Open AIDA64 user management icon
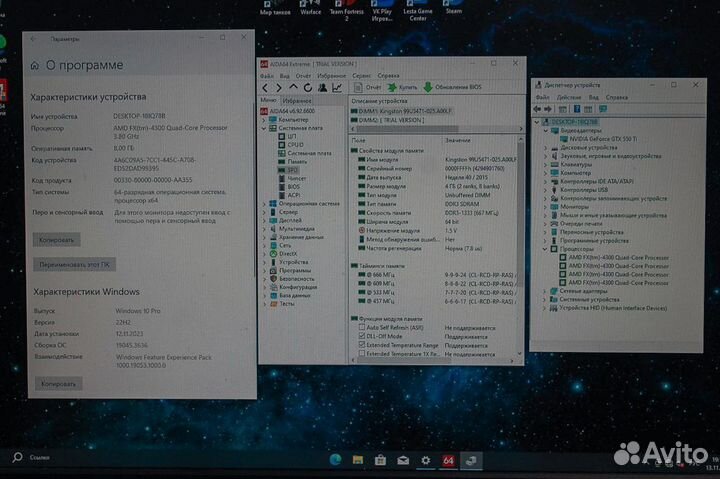720x479 pixels. click(x=322, y=87)
